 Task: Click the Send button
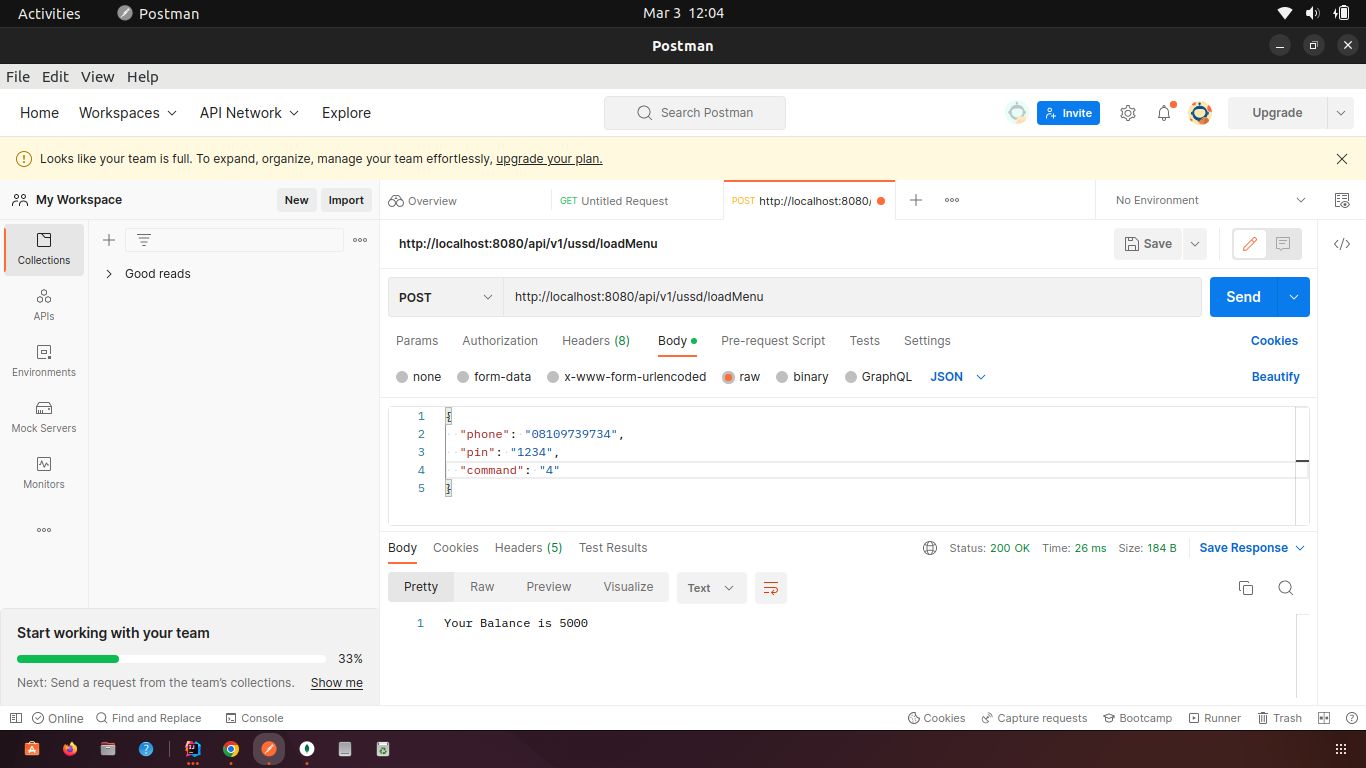pos(1243,297)
